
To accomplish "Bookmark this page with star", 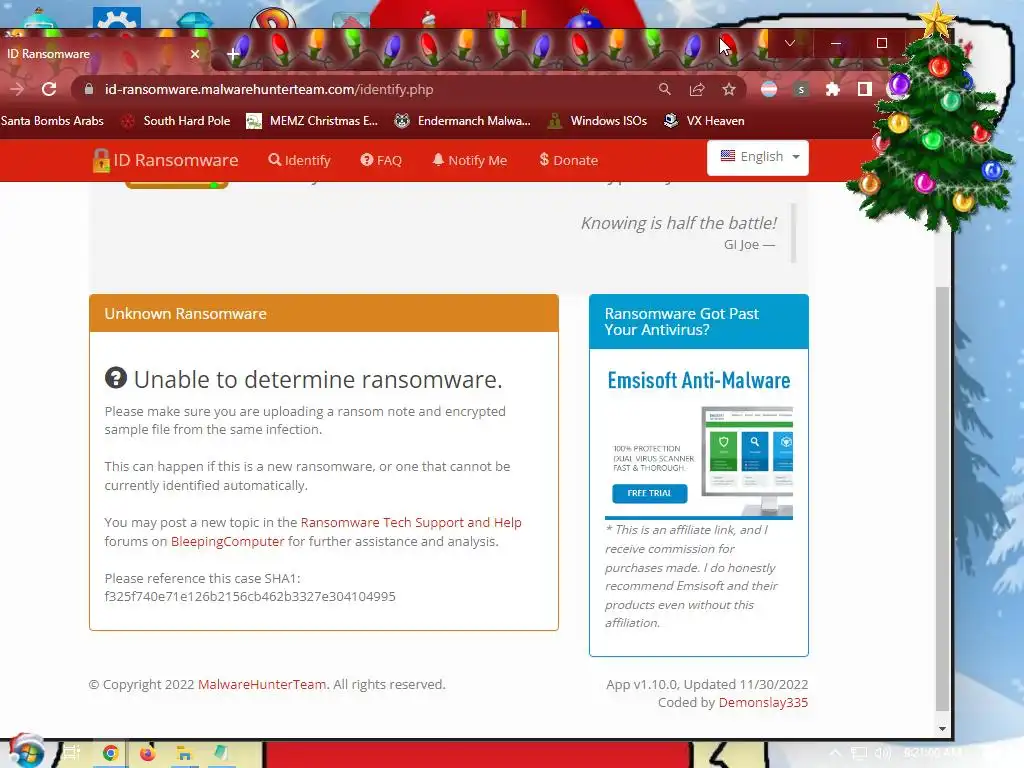I will coord(729,89).
